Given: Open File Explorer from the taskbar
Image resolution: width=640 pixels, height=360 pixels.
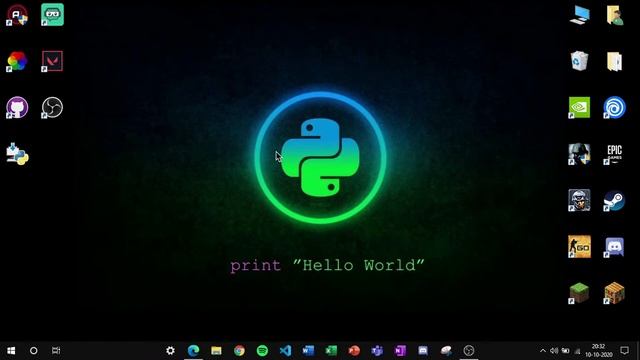Looking at the screenshot, I should (216, 351).
